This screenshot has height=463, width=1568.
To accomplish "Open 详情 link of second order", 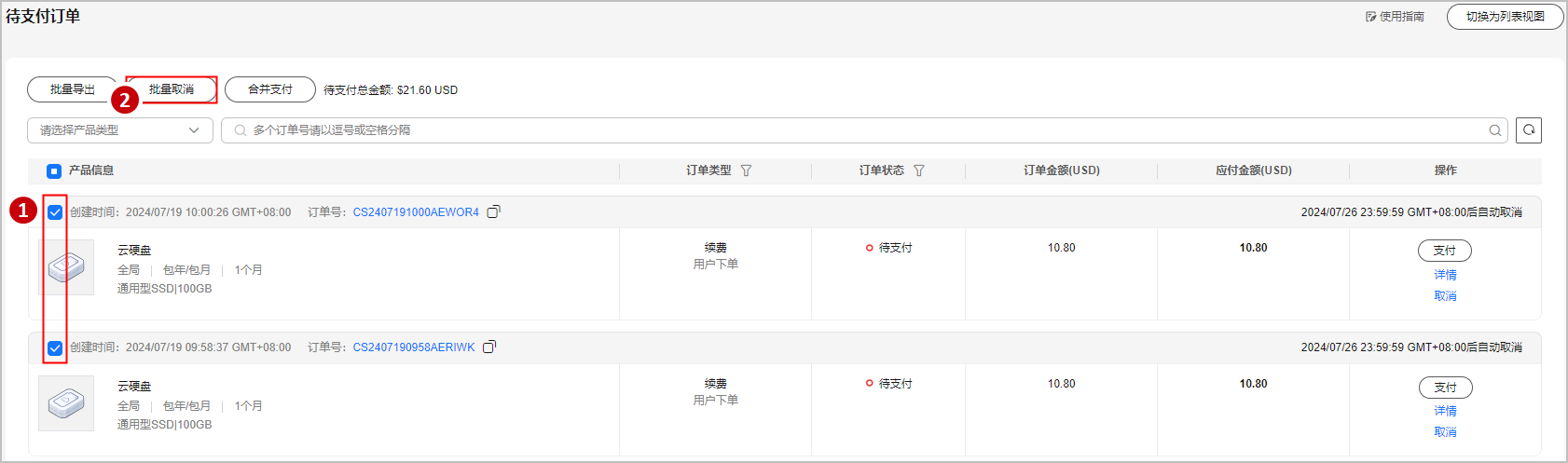I will point(1445,411).
